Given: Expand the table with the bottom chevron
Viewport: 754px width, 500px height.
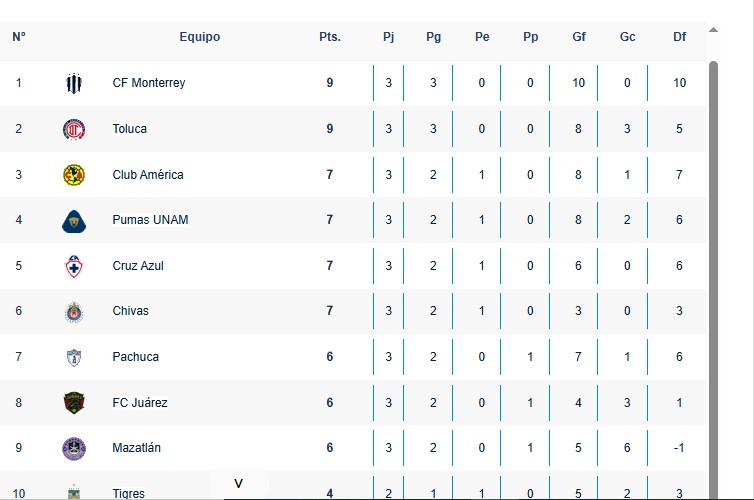Looking at the screenshot, I should [x=238, y=484].
